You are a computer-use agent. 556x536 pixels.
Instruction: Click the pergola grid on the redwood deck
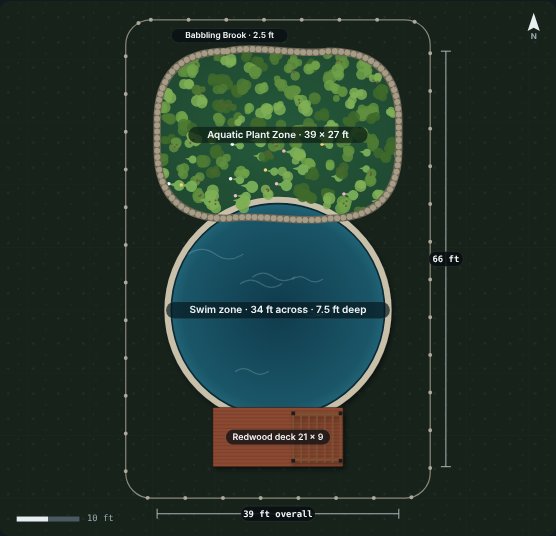pyautogui.click(x=317, y=437)
